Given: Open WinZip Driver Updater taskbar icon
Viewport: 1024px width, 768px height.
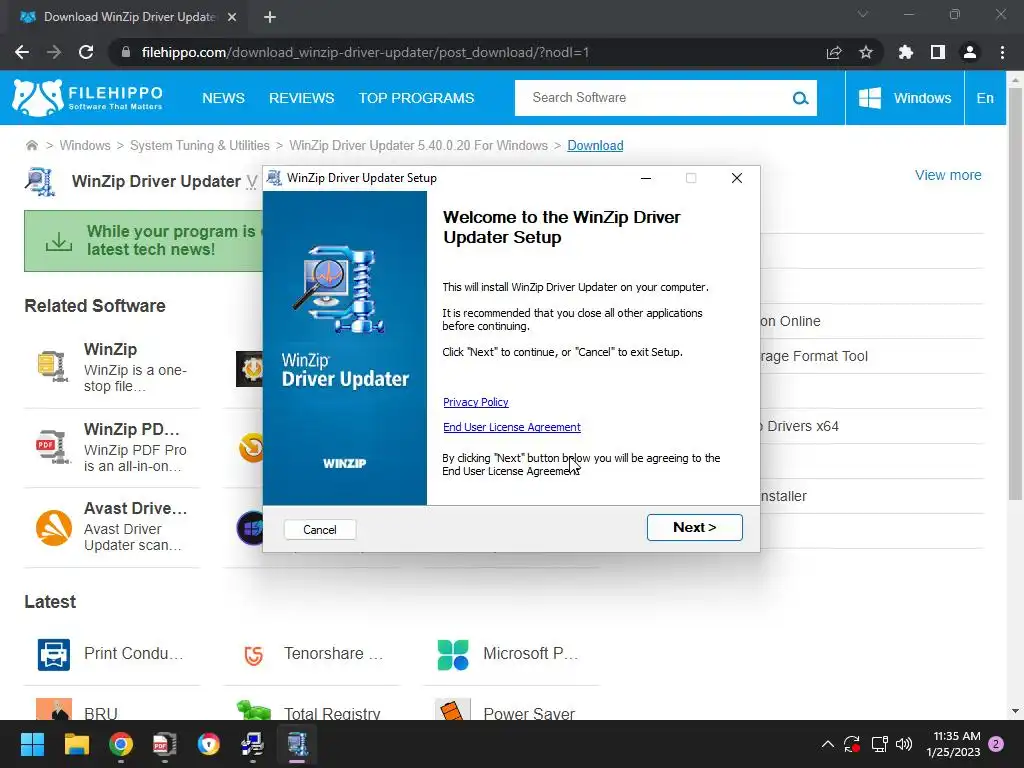Looking at the screenshot, I should (x=297, y=744).
